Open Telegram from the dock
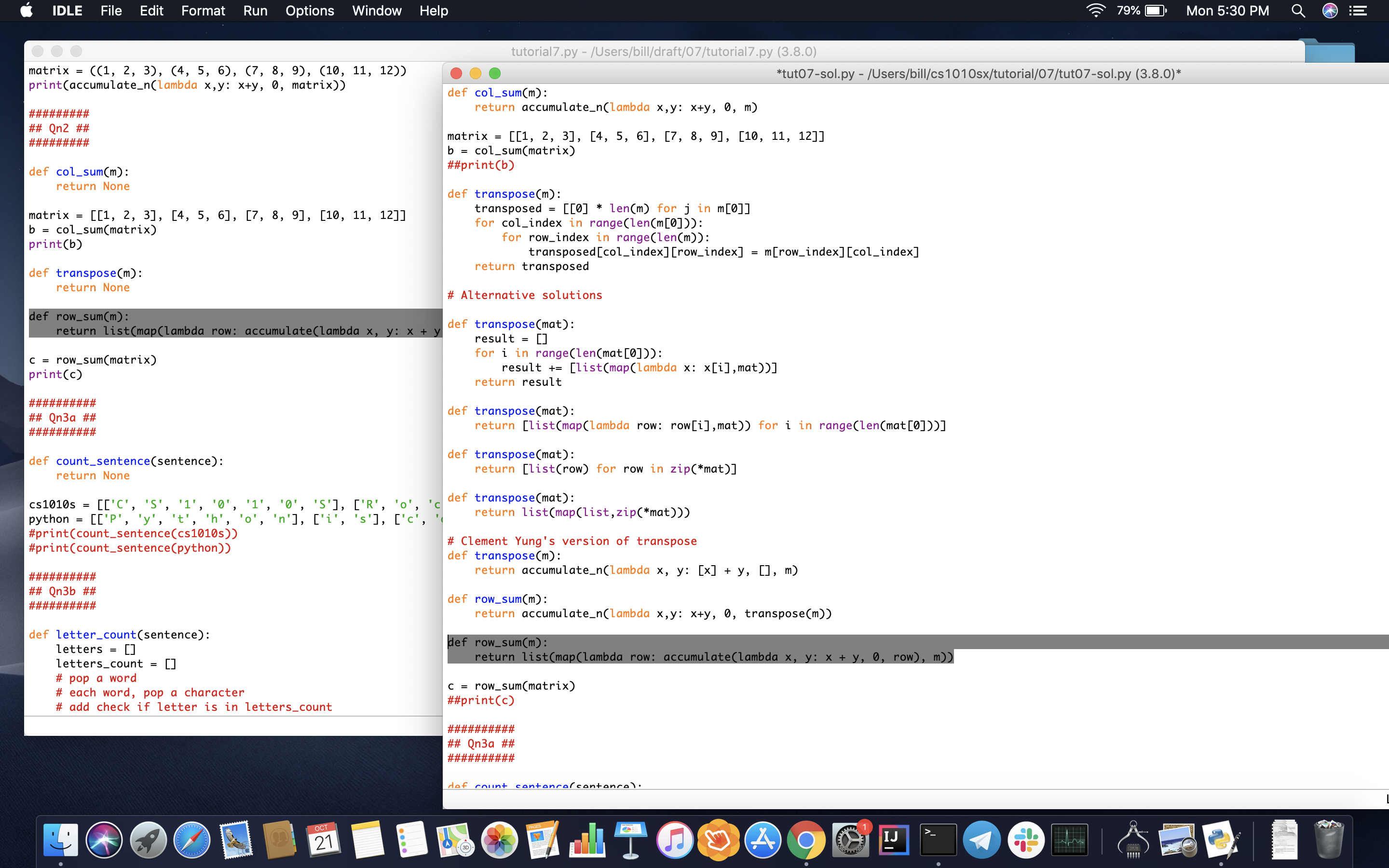The image size is (1389, 868). pyautogui.click(x=981, y=840)
